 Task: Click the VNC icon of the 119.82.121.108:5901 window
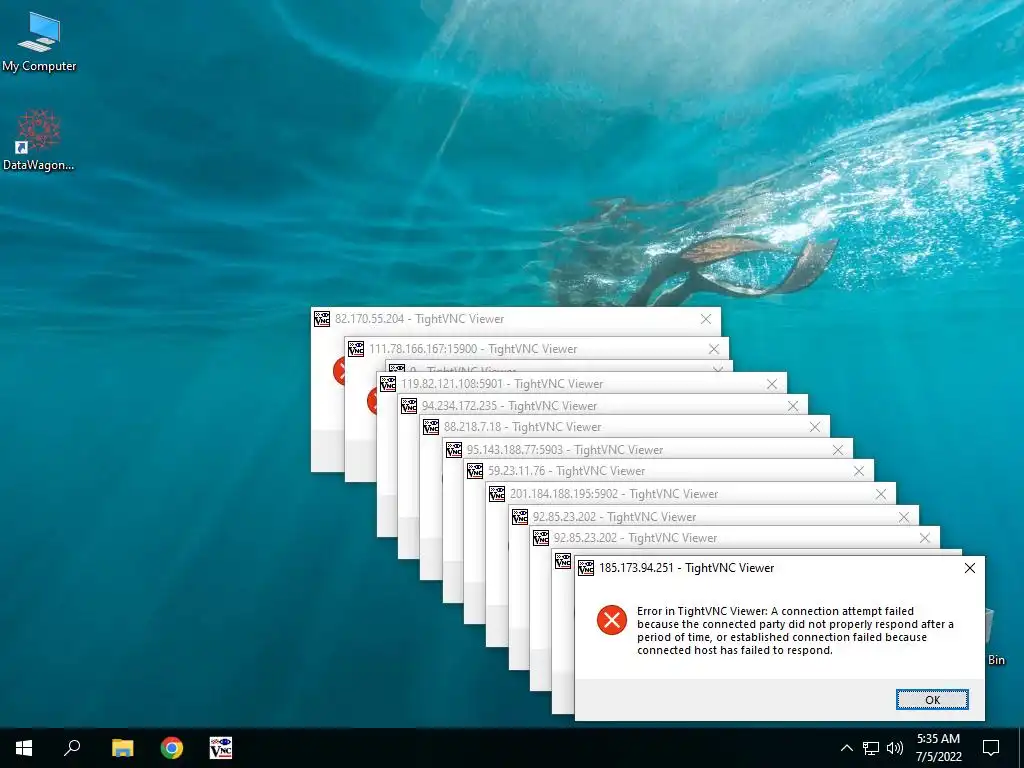click(388, 383)
